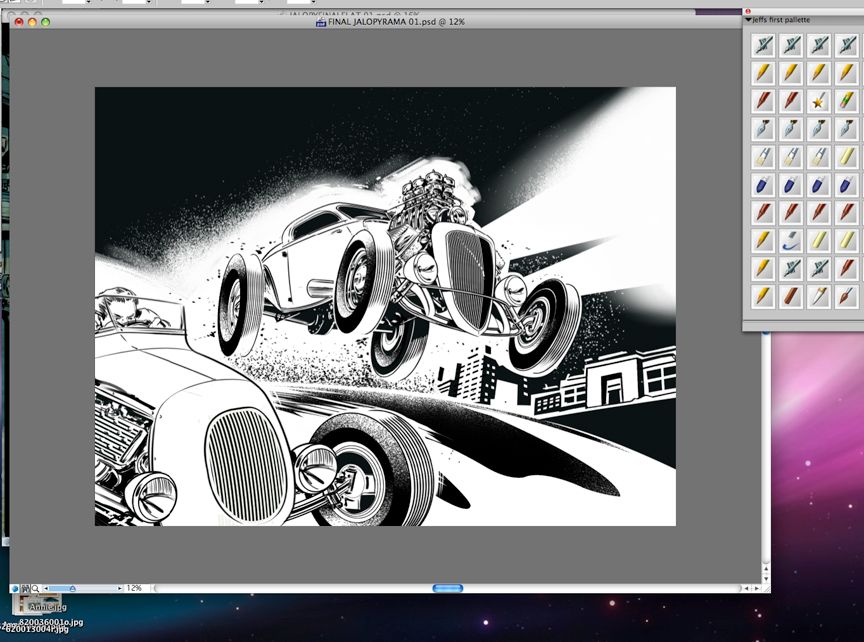Choose the first brown conte brush in the third row
This screenshot has height=642, width=864.
click(x=763, y=101)
